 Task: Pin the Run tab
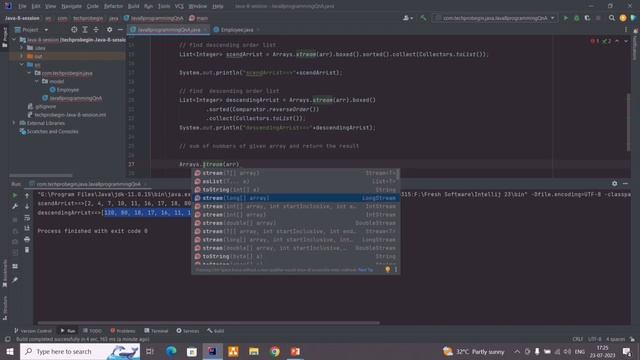pos(15,280)
